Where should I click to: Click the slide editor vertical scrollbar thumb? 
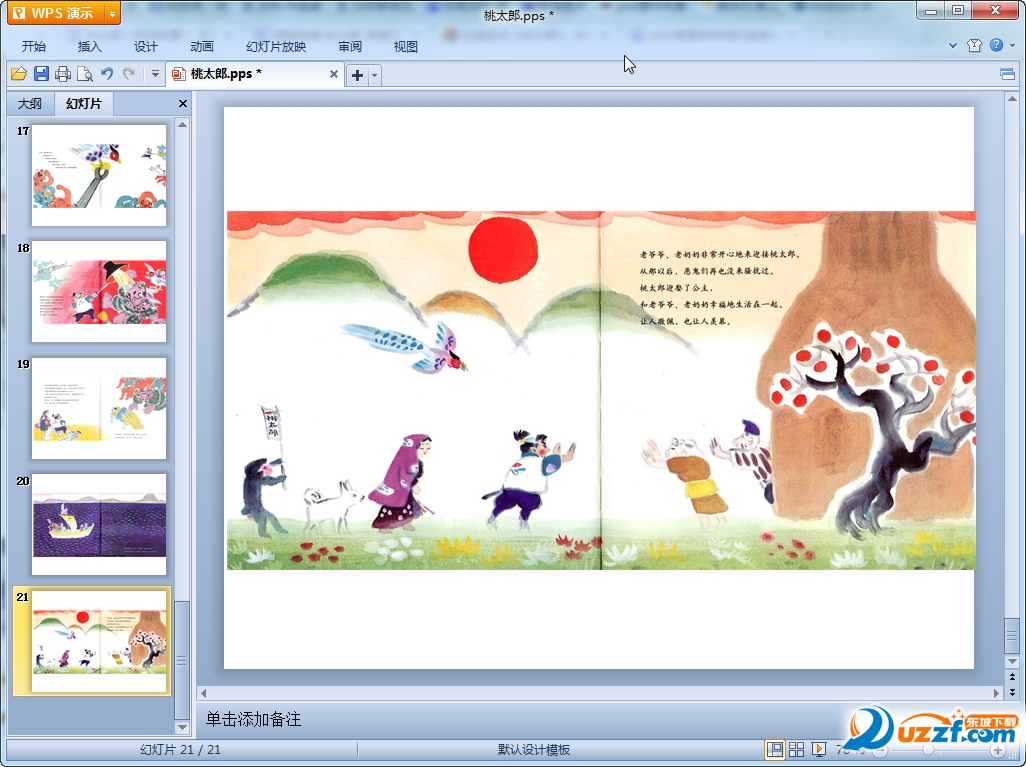pos(1012,635)
